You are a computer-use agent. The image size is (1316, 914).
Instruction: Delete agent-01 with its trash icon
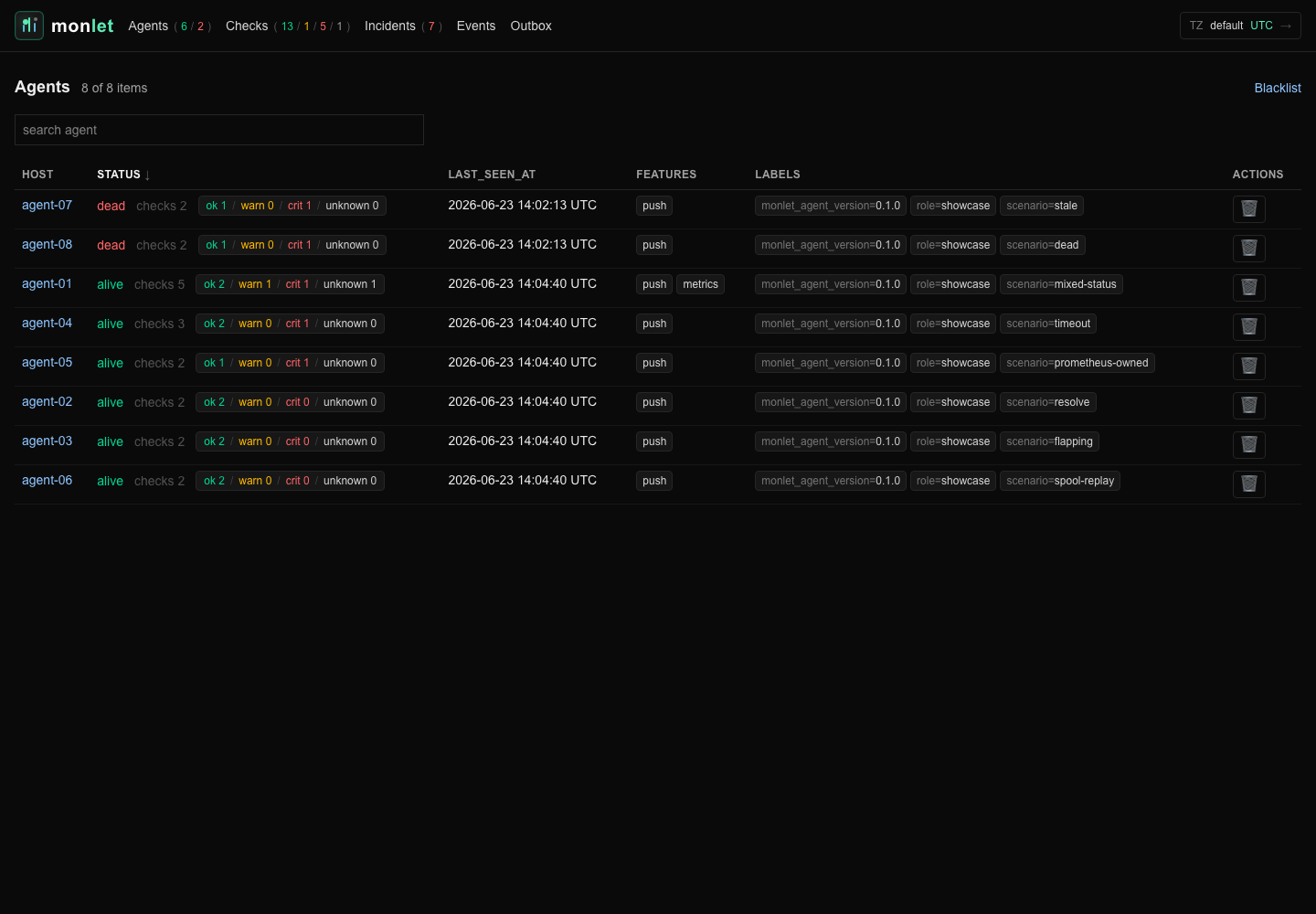click(1248, 287)
